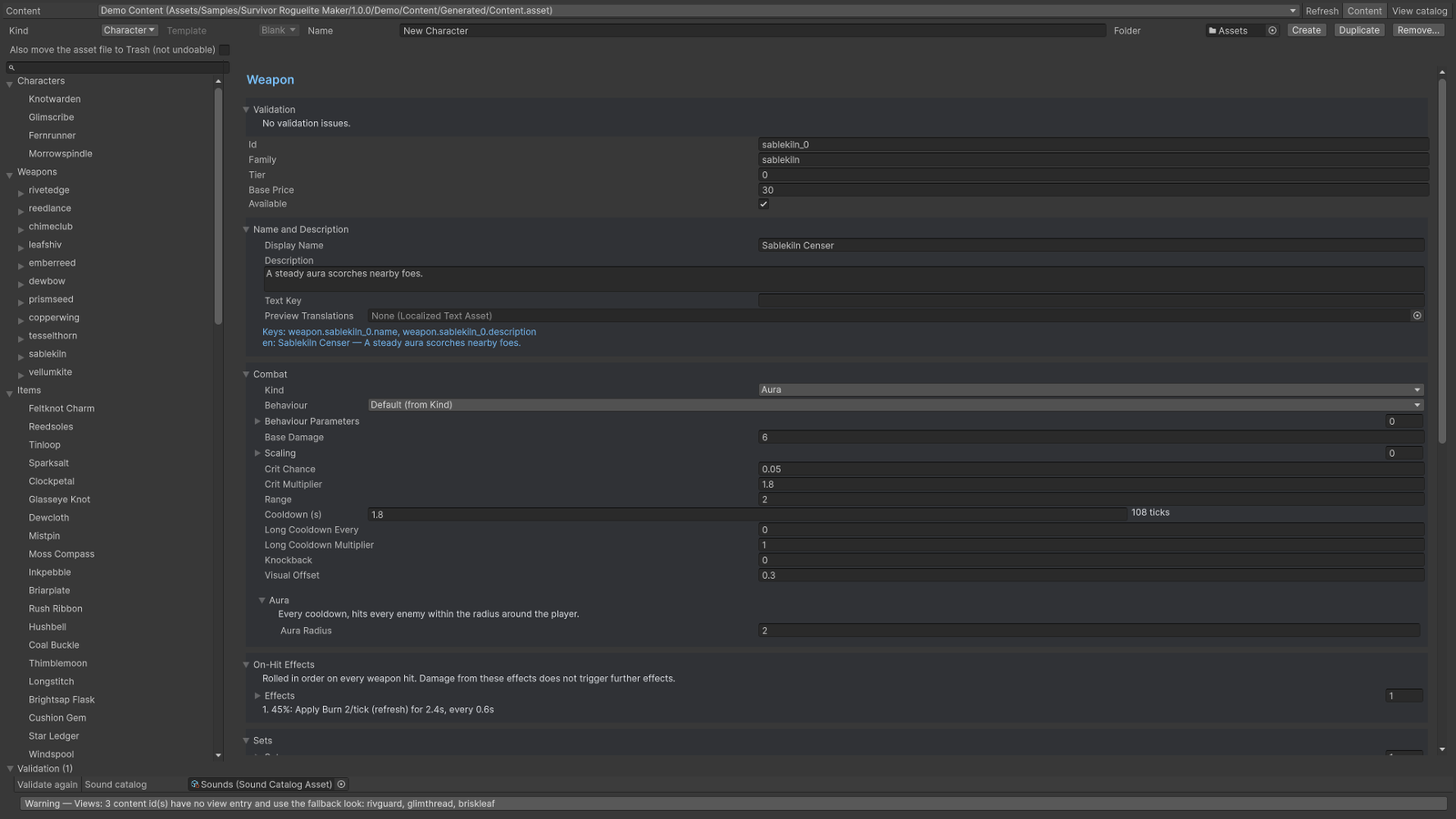The image size is (1456, 819).
Task: Collapse the Aura foldout
Action: [x=262, y=601]
